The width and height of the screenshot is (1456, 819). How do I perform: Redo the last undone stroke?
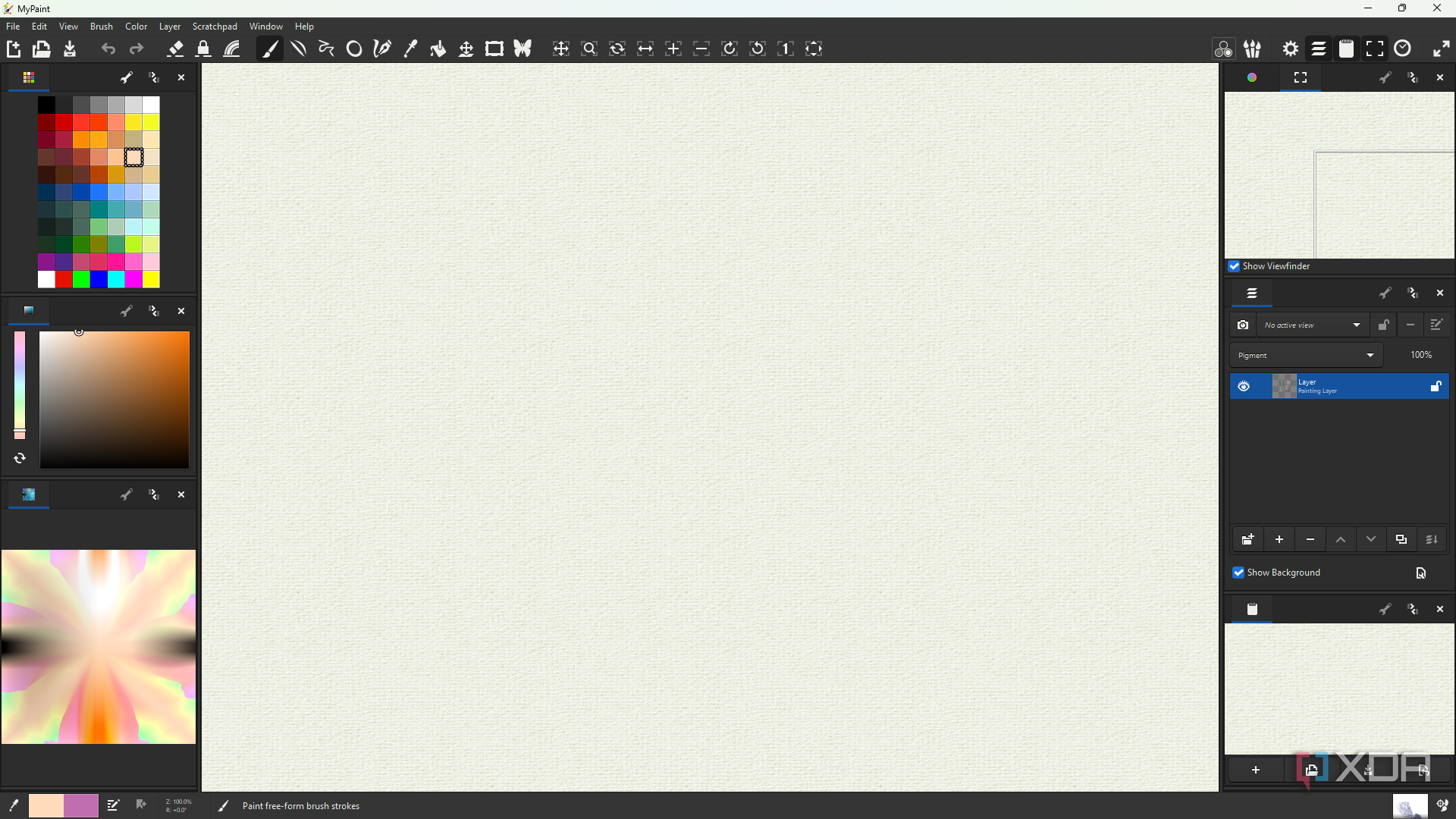(x=136, y=49)
